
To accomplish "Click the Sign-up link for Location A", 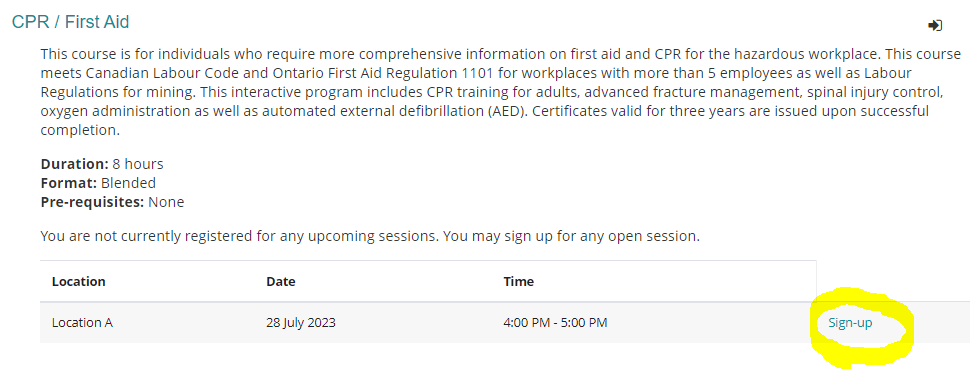I will [x=850, y=323].
